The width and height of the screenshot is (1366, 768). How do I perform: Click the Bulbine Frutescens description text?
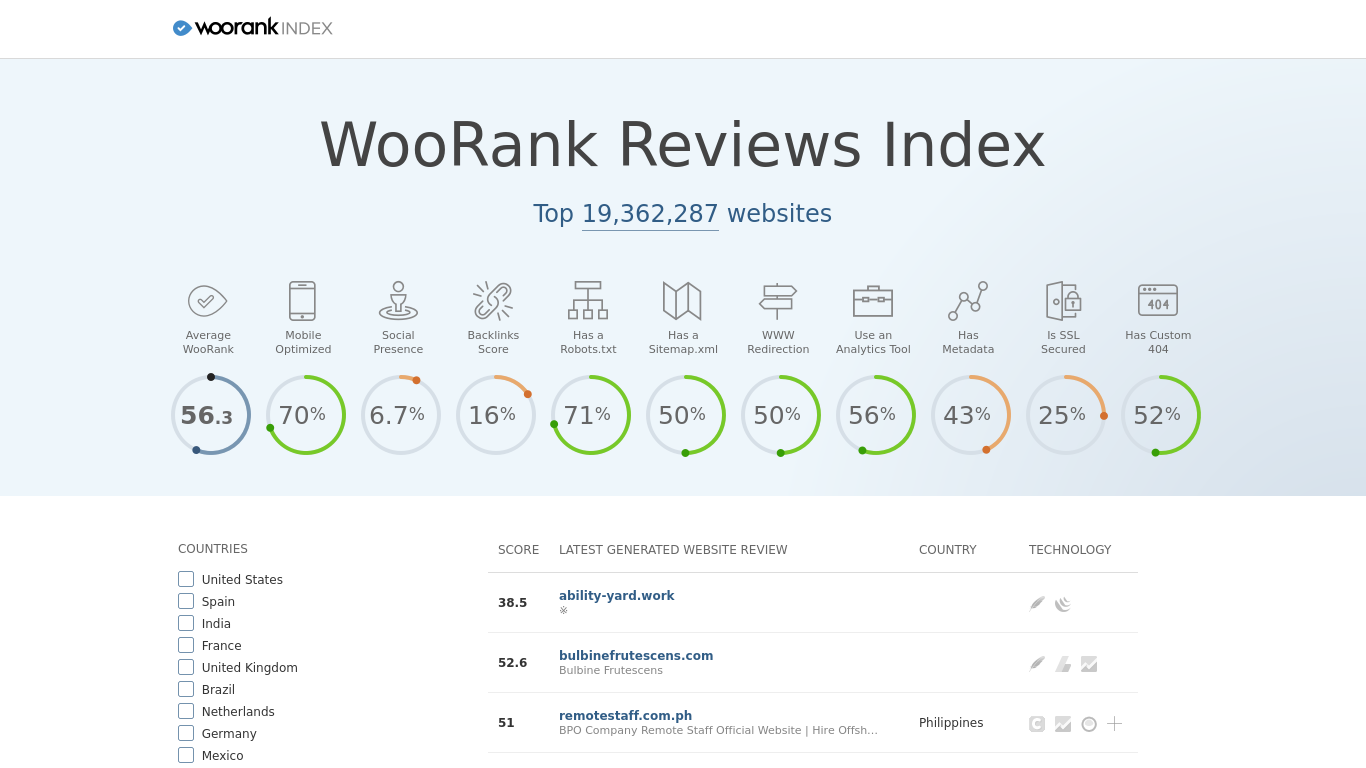(x=611, y=670)
